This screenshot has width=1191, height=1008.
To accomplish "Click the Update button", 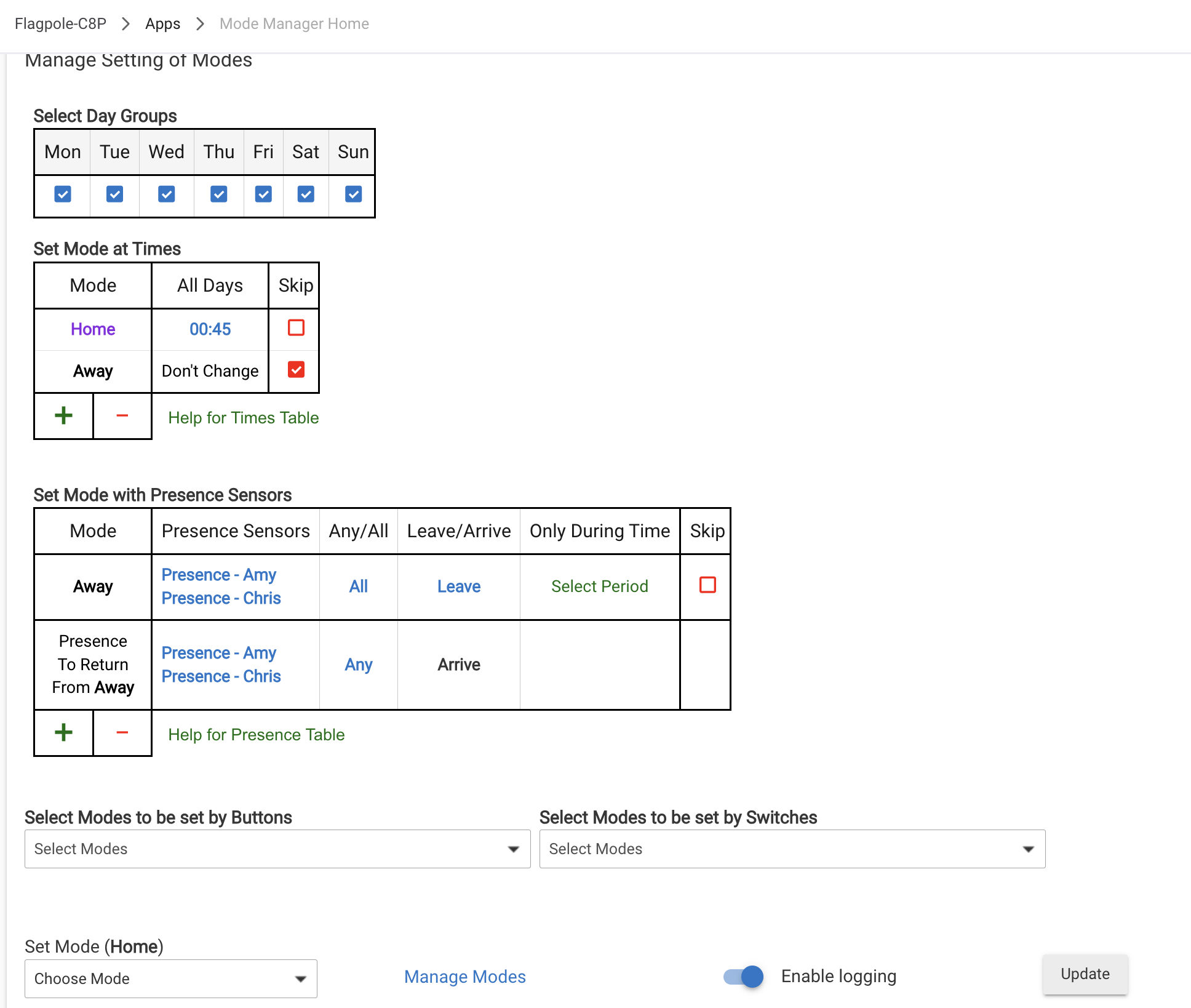I will (1085, 974).
